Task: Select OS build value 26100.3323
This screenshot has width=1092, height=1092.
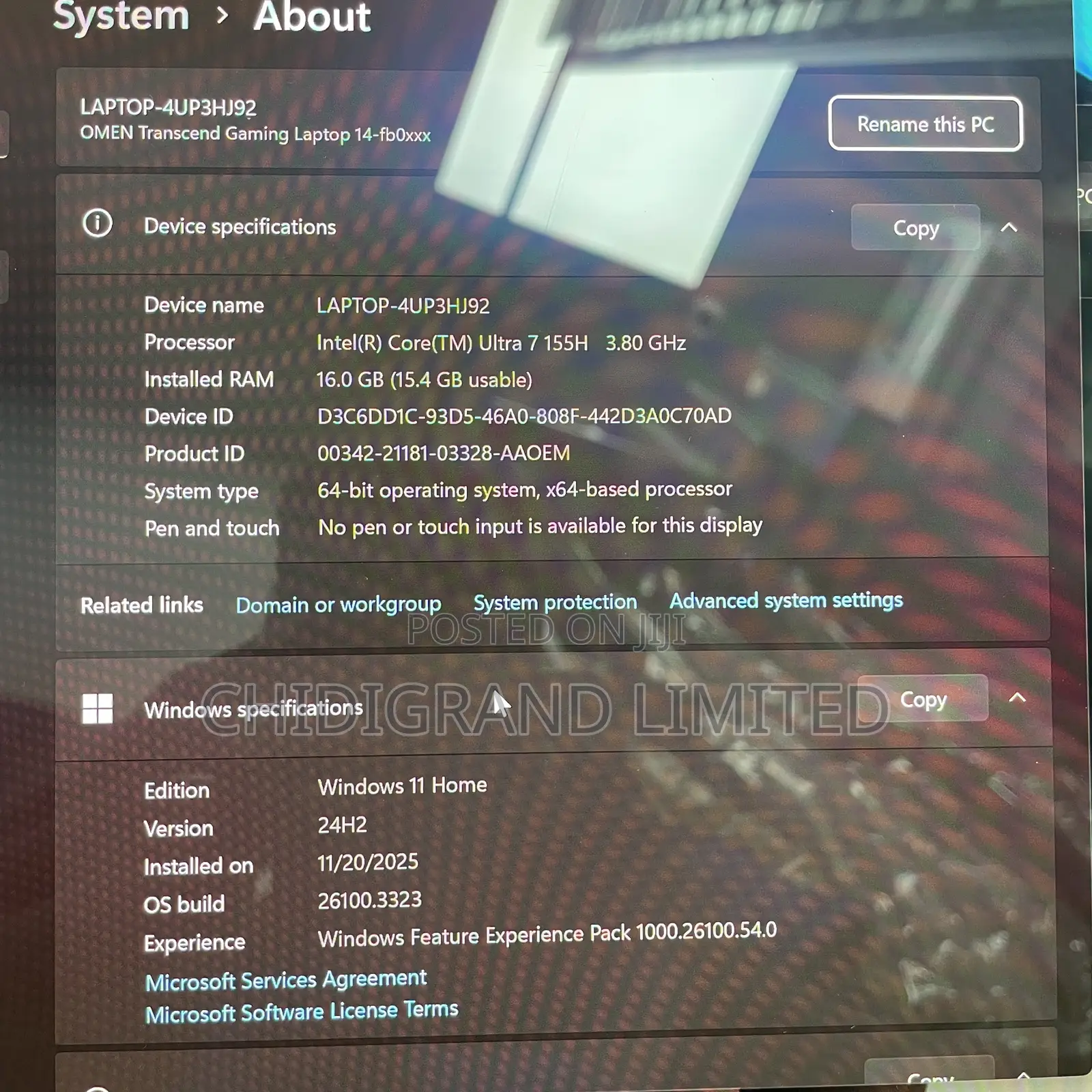Action: [x=370, y=901]
